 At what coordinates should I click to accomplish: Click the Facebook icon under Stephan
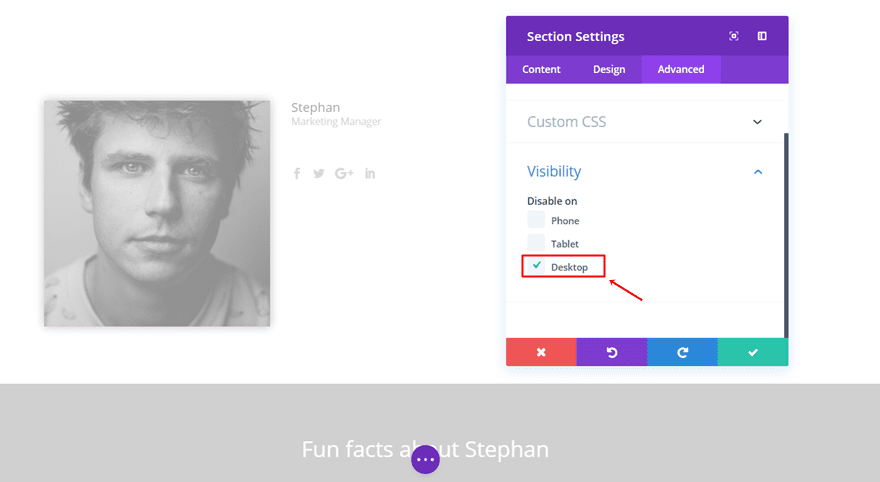coord(297,173)
